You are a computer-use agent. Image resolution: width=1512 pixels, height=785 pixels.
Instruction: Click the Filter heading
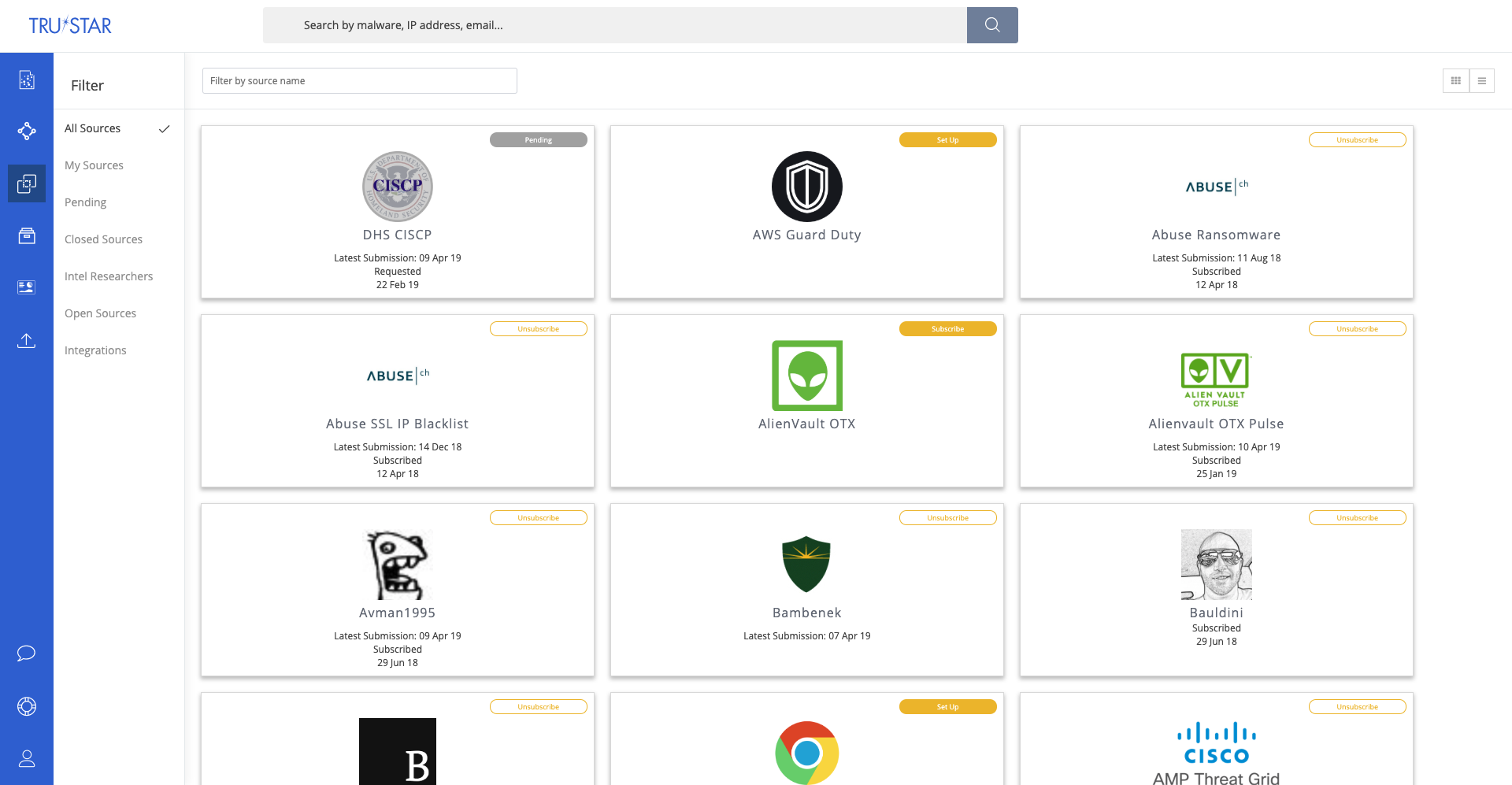(x=87, y=85)
